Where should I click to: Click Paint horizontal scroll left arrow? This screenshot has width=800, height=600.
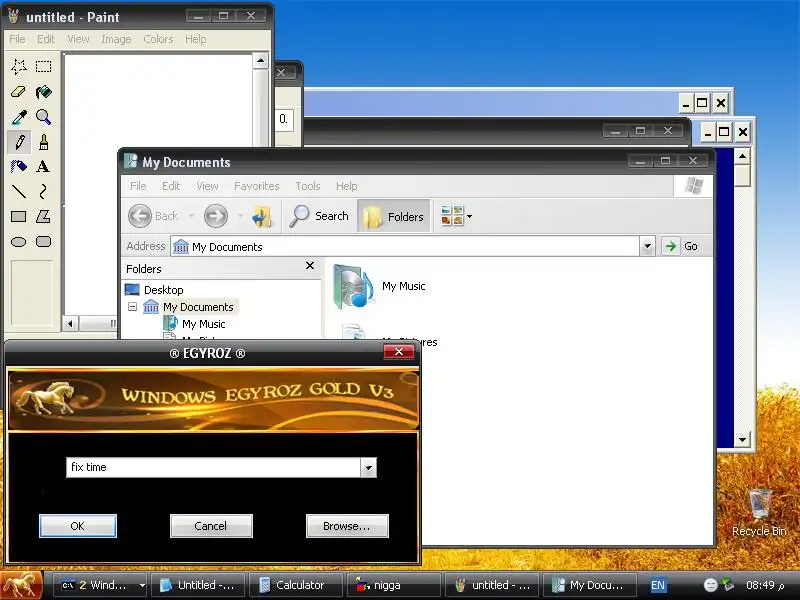pyautogui.click(x=70, y=323)
